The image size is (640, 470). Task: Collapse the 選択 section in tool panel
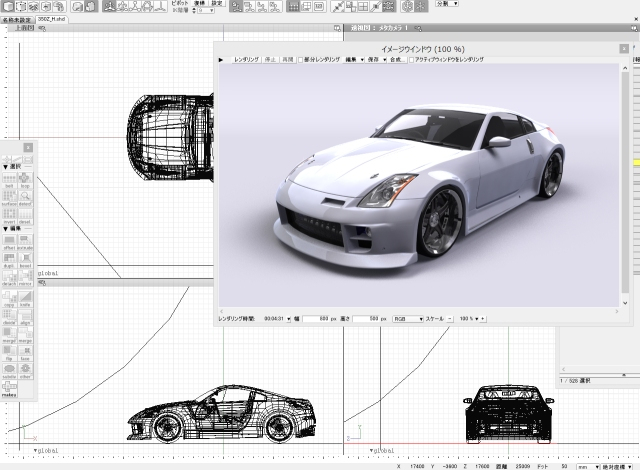5,167
